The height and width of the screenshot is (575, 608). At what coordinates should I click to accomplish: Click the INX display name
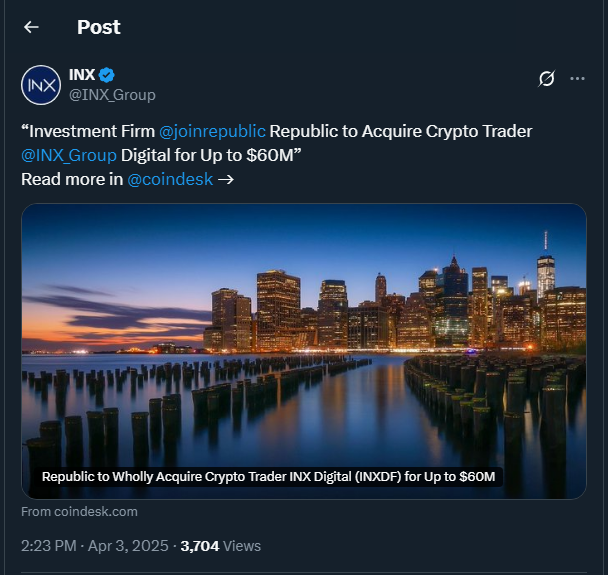(82, 75)
